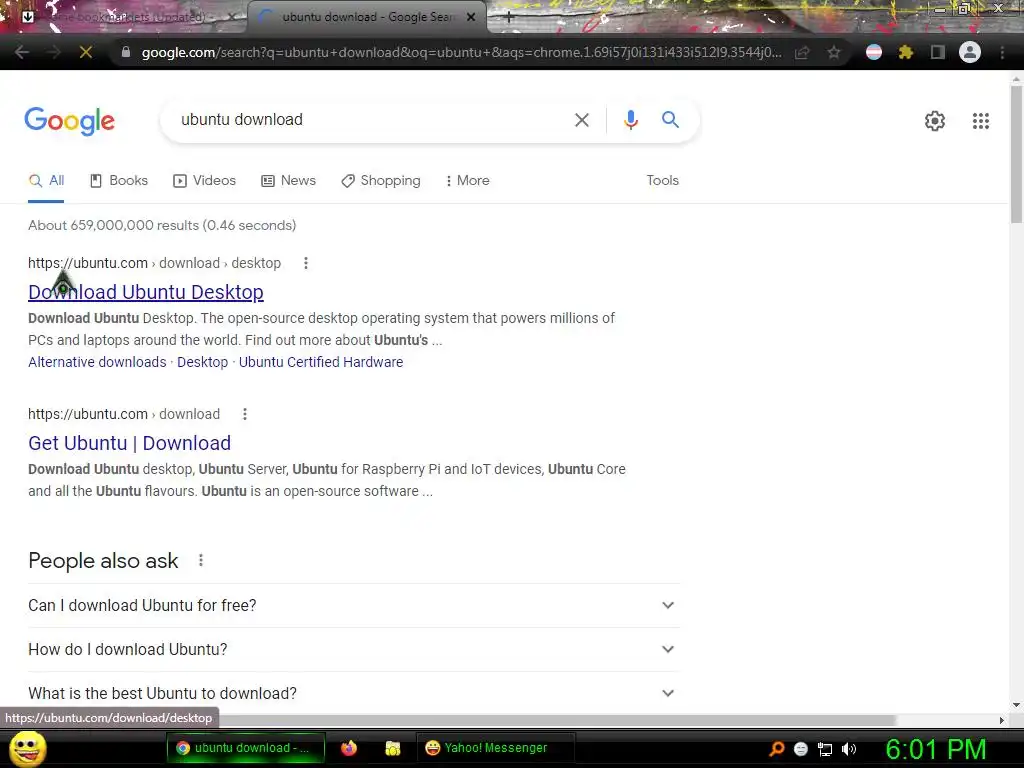The width and height of the screenshot is (1024, 768).
Task: Open options menu for ubuntu.com desktop result
Action: 306,263
